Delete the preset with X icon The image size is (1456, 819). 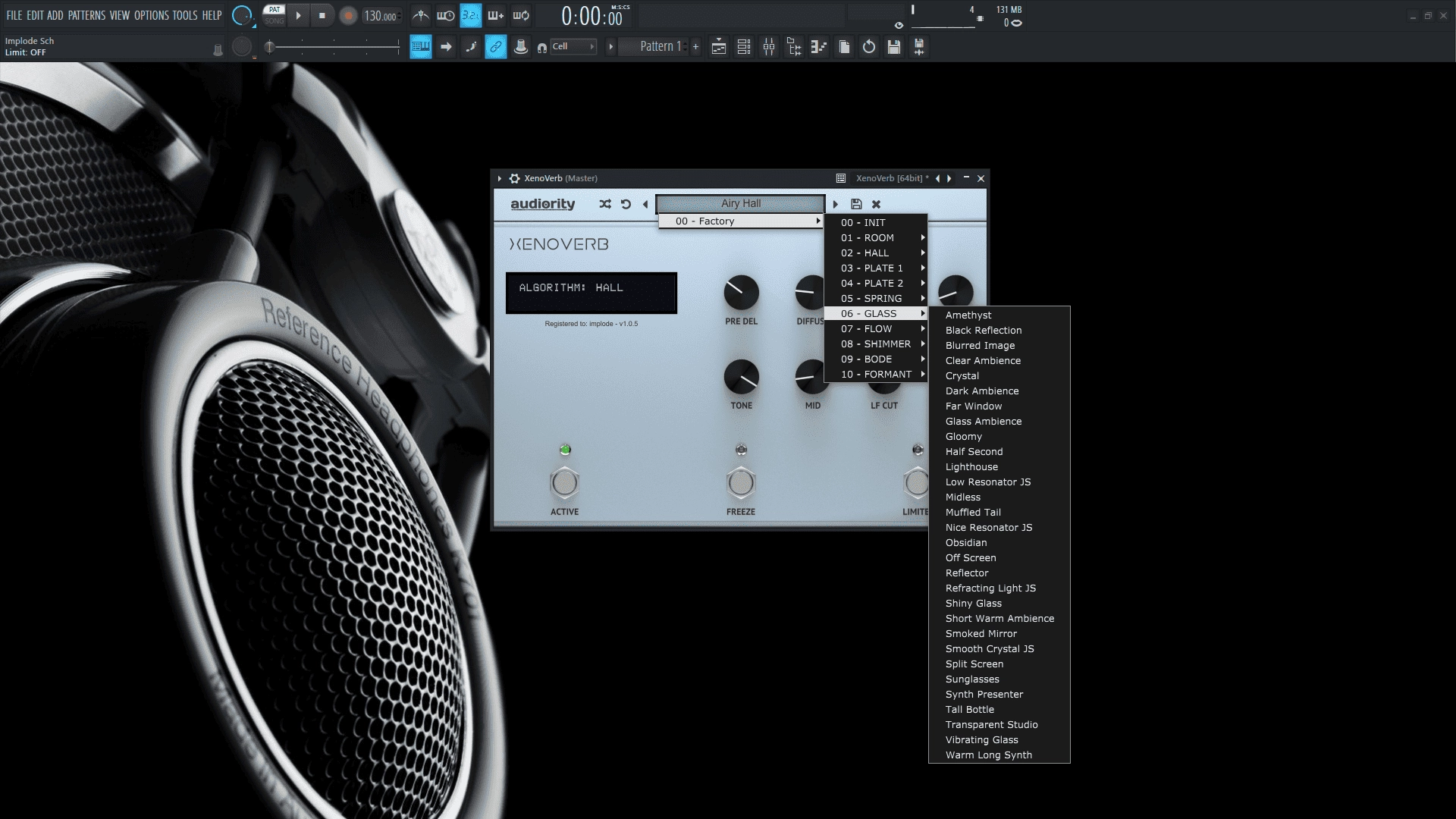(x=876, y=204)
